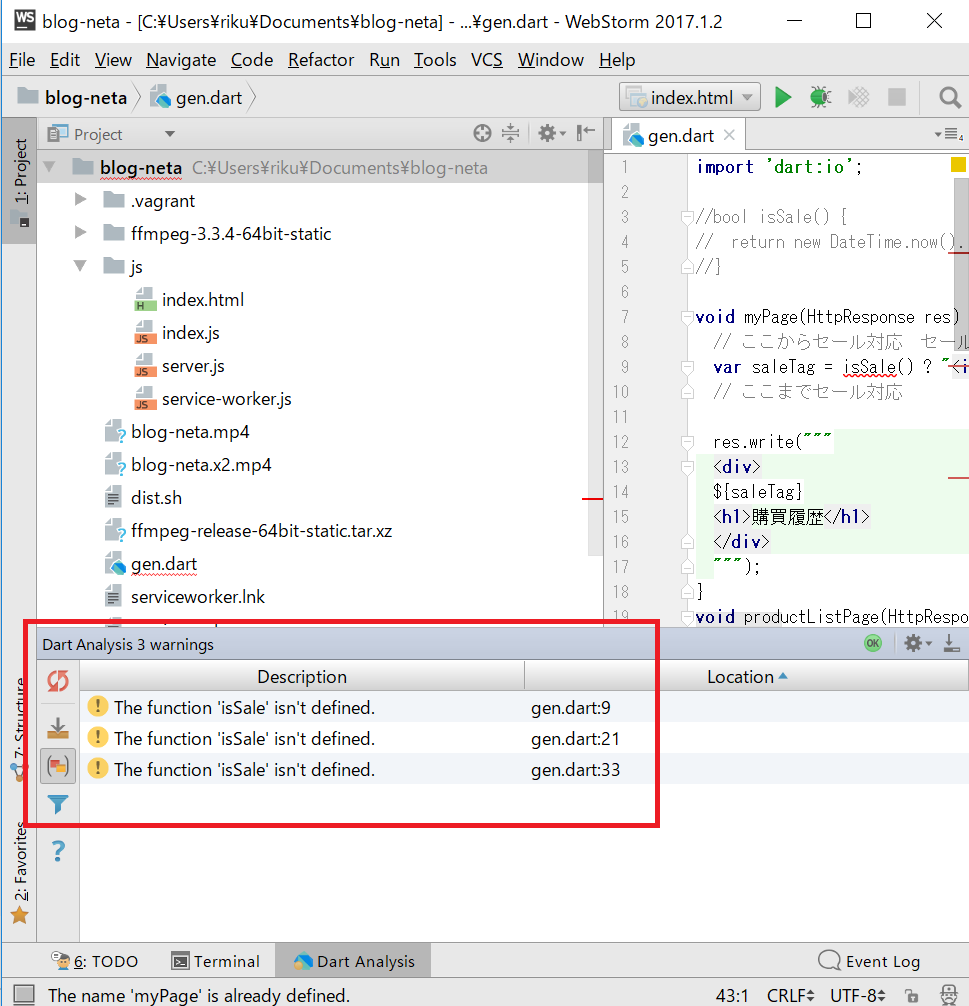
Task: Toggle read-only lock icon in status bar
Action: (x=911, y=996)
